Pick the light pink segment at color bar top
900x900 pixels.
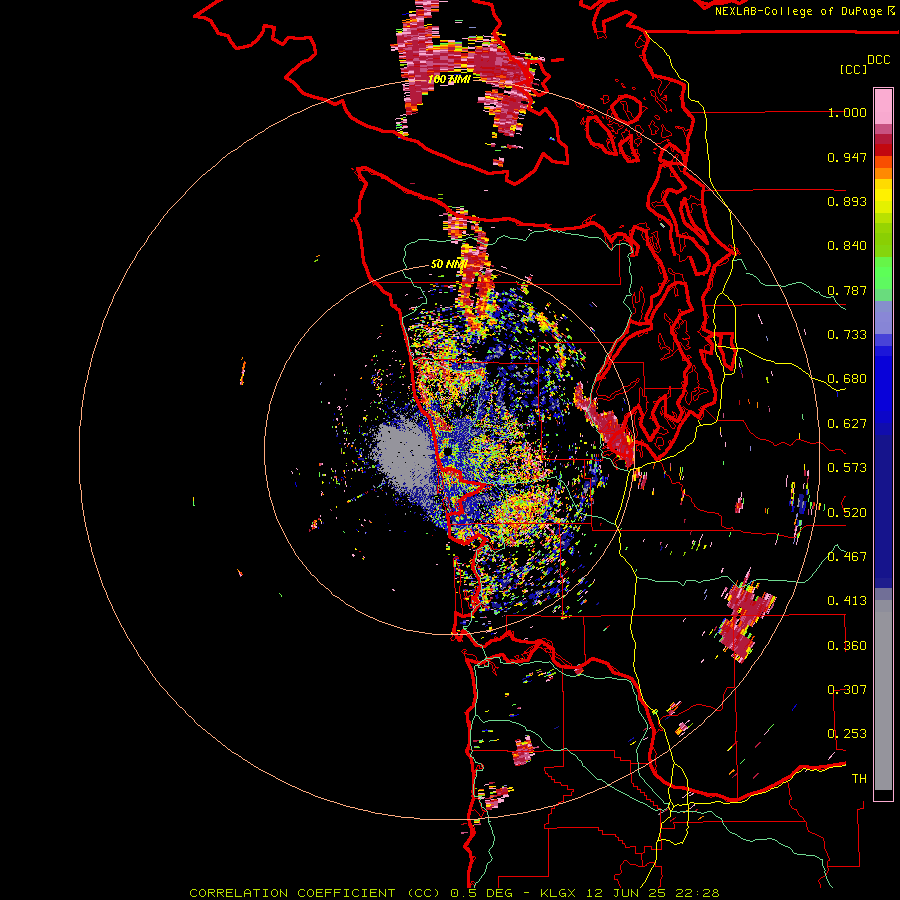pos(883,107)
